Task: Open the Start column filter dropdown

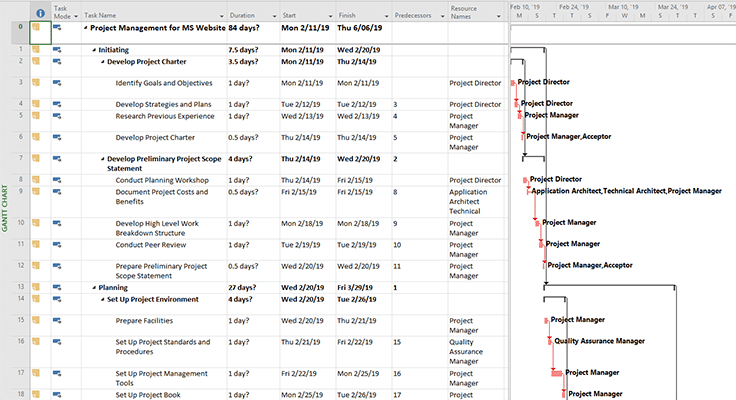Action: [x=330, y=16]
